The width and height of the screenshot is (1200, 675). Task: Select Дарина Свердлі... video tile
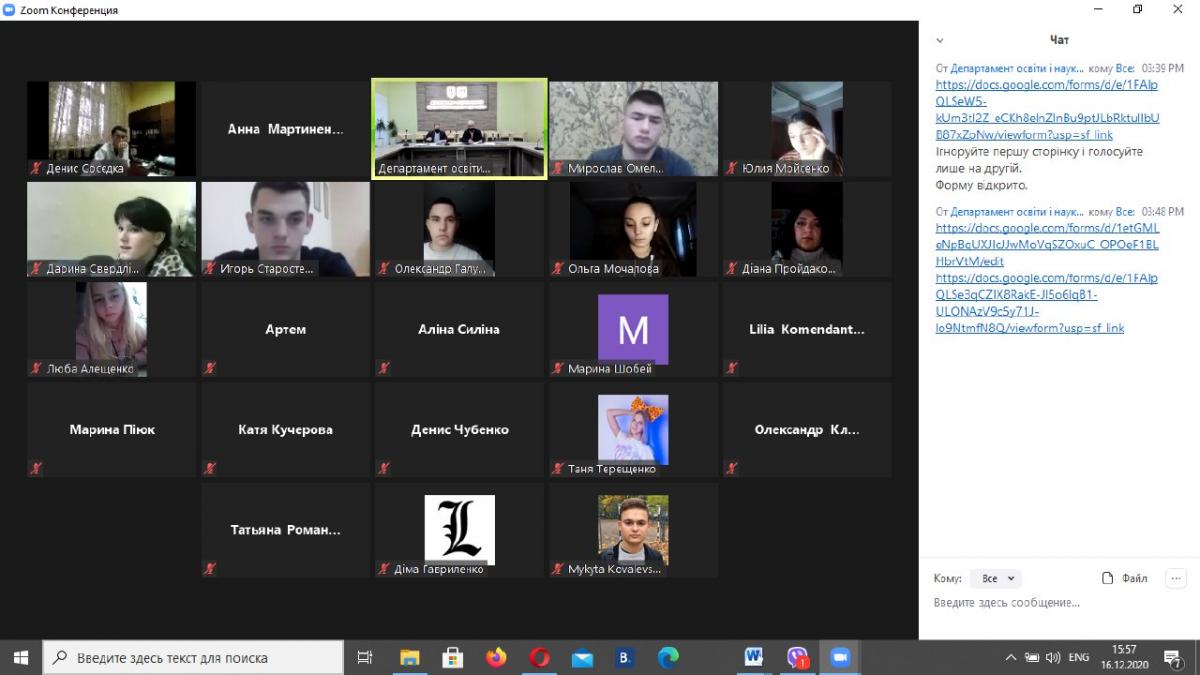(111, 229)
